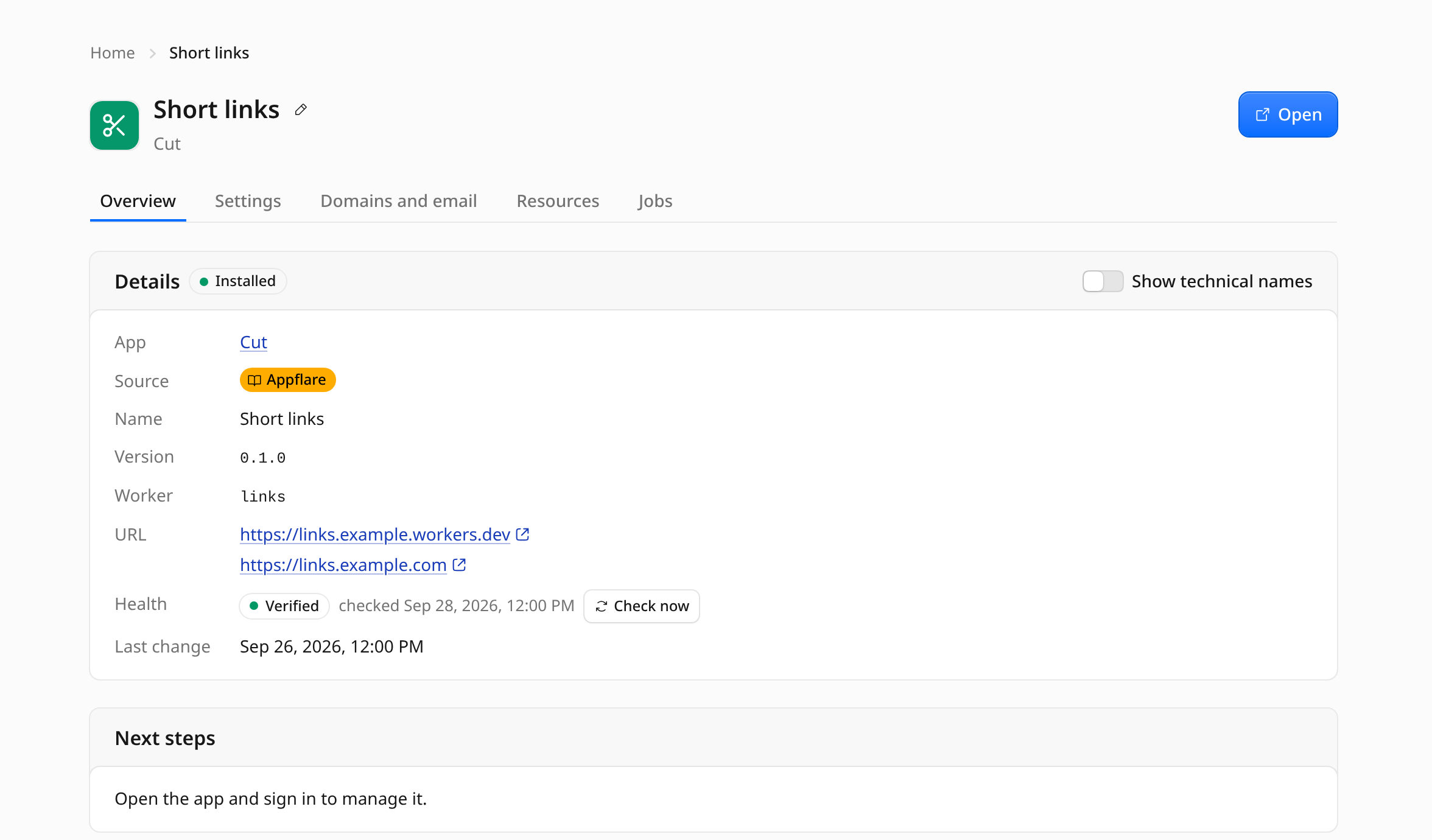Click the version value 0.1.0
The height and width of the screenshot is (840, 1432).
pos(263,458)
